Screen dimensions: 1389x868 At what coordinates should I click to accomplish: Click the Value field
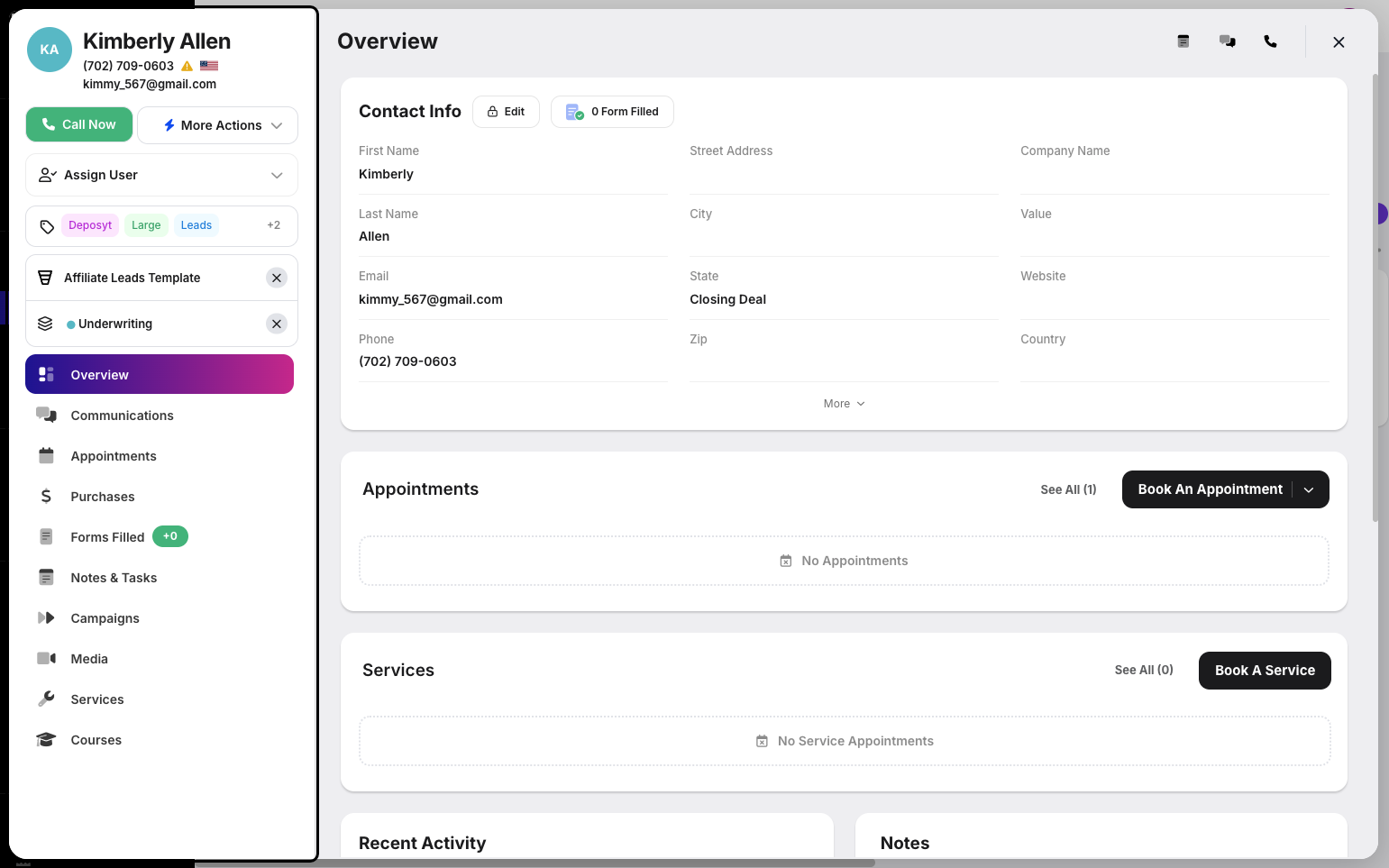coord(1174,231)
